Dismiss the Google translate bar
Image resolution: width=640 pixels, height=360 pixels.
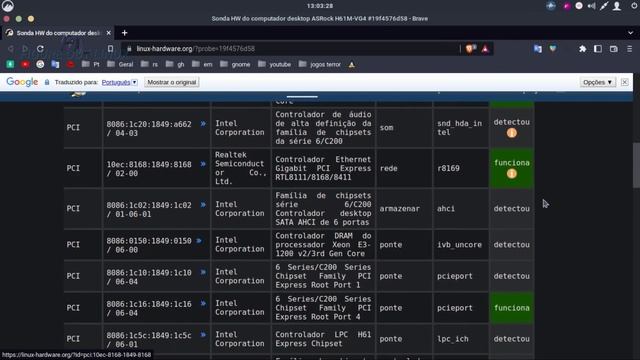click(624, 82)
